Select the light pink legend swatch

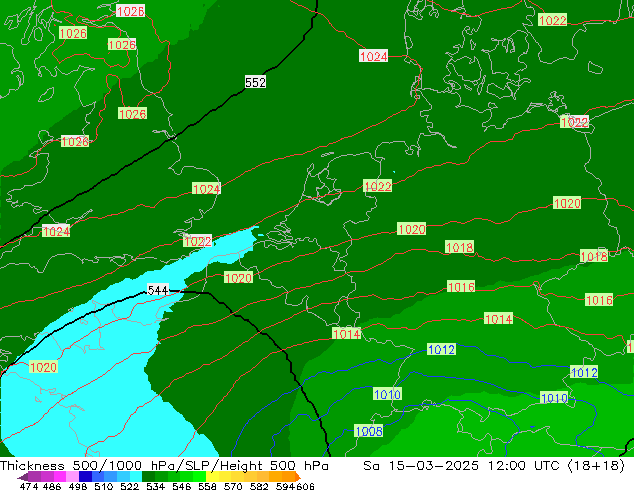(72, 477)
